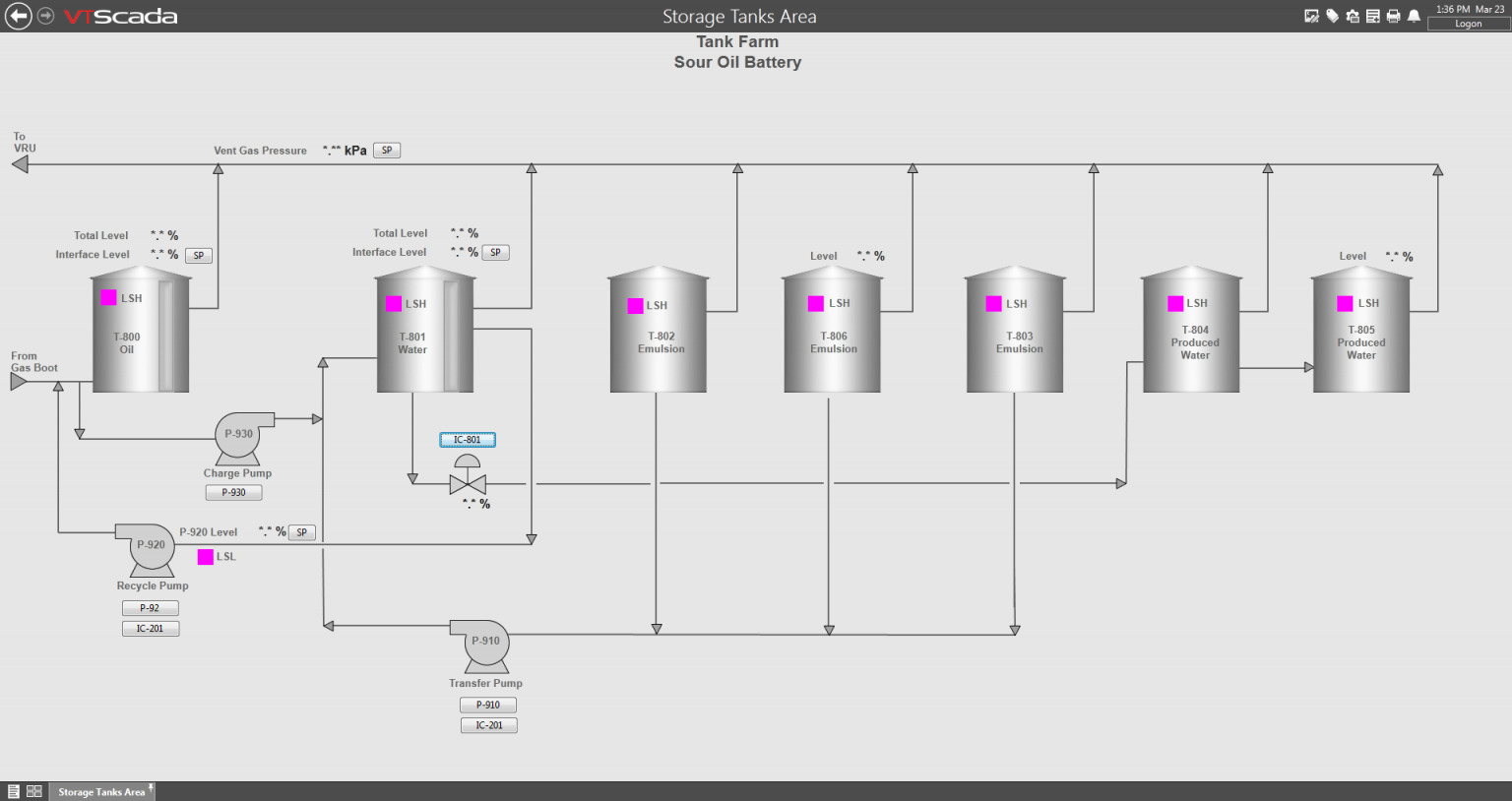Click the LSH indicator on T-802 Emulsion
This screenshot has width=1512, height=801.
click(636, 306)
